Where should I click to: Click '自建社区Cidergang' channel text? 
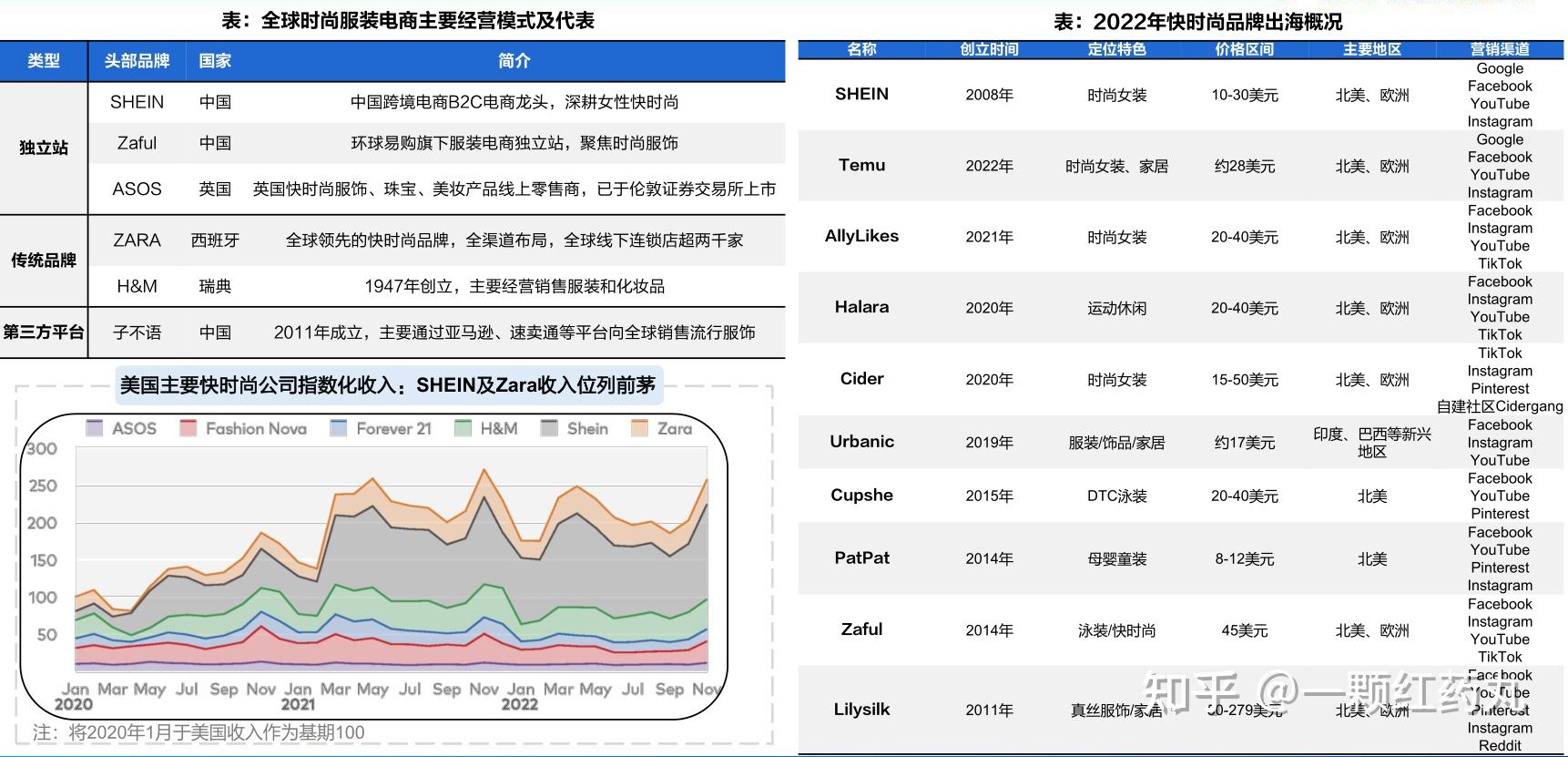pyautogui.click(x=1500, y=406)
